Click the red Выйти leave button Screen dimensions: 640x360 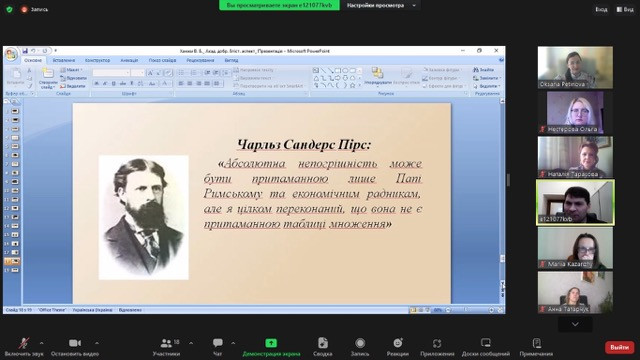click(619, 347)
